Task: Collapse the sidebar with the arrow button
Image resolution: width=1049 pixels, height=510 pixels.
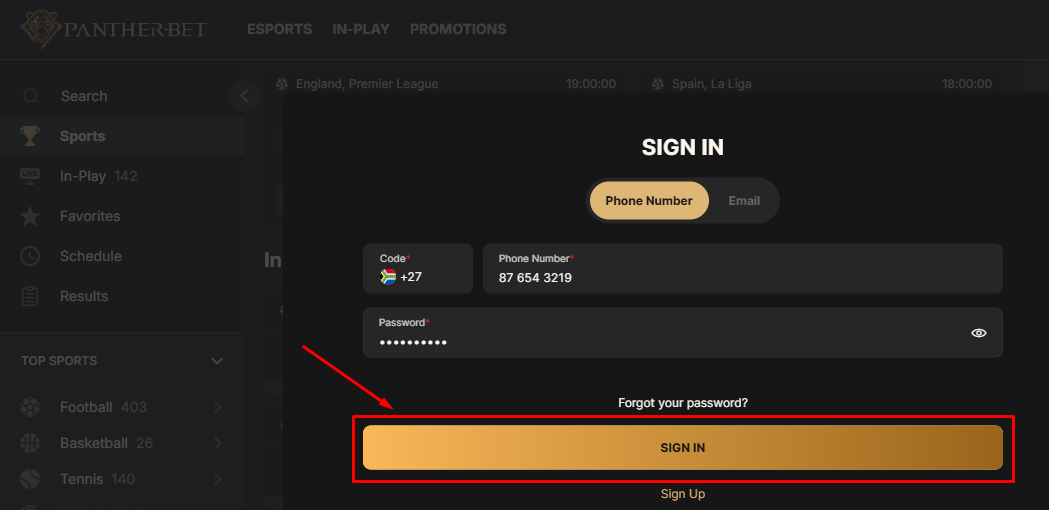Action: pyautogui.click(x=244, y=96)
